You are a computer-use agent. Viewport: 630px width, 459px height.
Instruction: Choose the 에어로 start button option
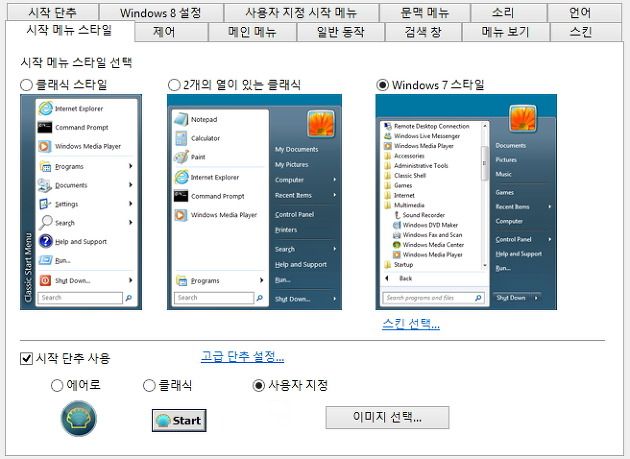tap(57, 385)
